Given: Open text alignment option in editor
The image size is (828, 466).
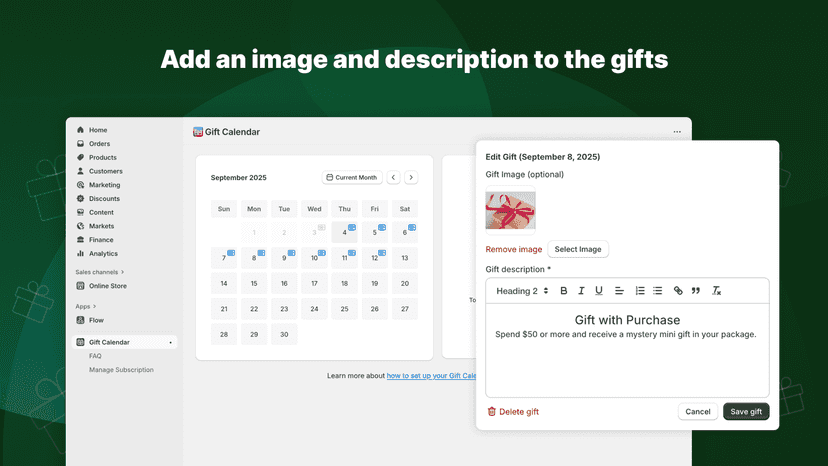Looking at the screenshot, I should pyautogui.click(x=619, y=291).
